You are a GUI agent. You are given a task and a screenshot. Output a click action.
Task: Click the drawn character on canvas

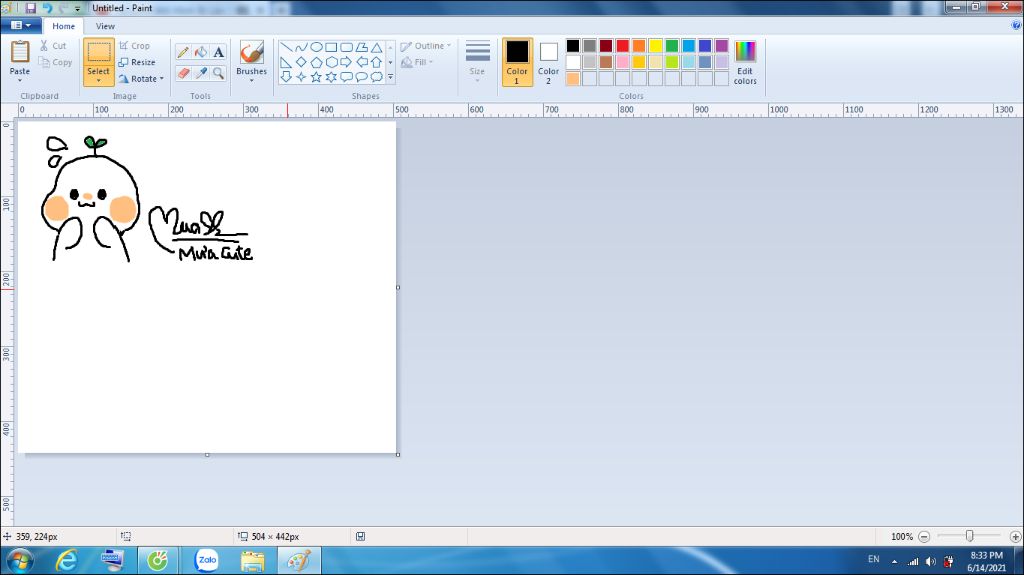91,199
